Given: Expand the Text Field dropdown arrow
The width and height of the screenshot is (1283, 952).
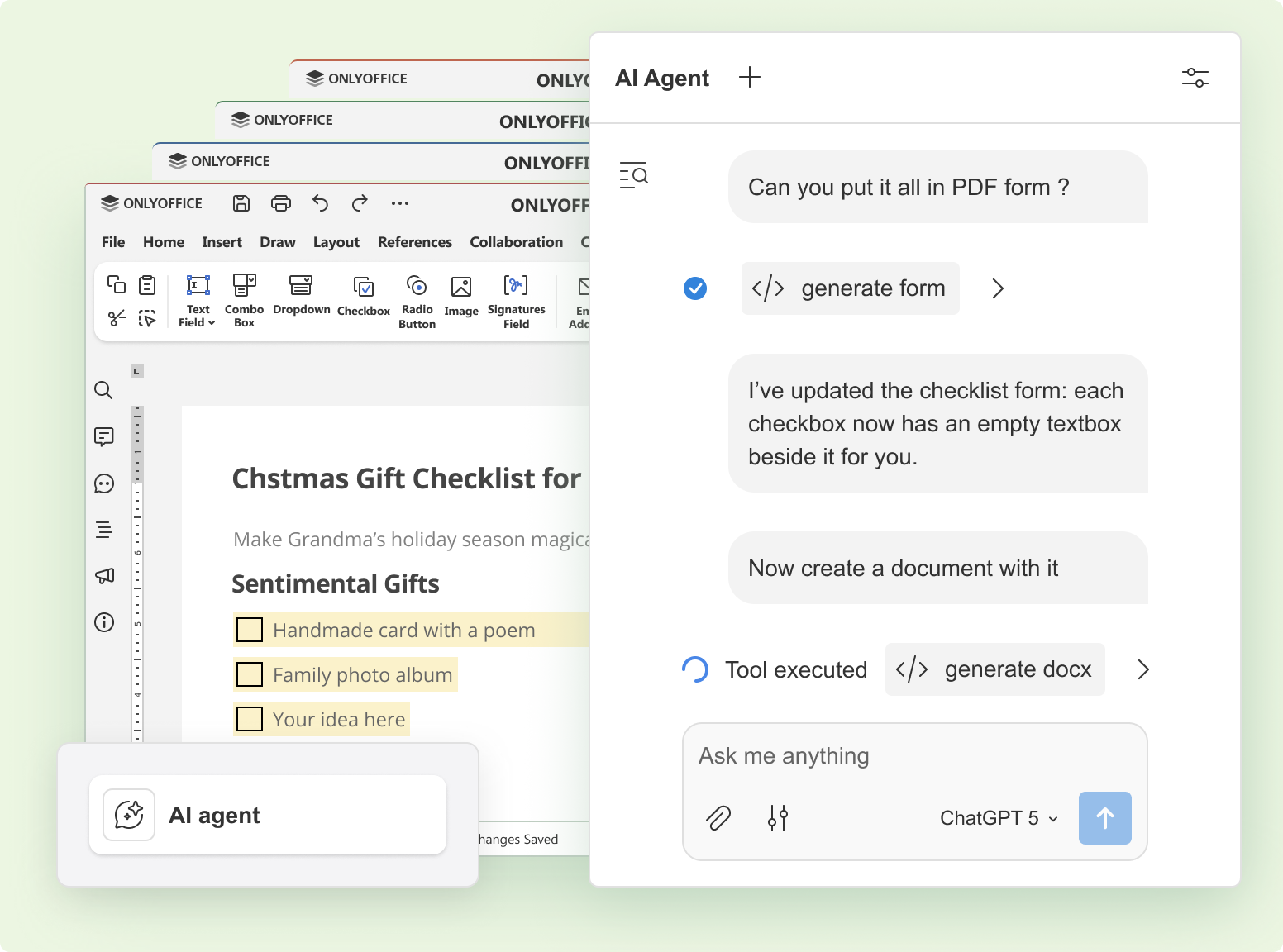Looking at the screenshot, I should point(212,323).
